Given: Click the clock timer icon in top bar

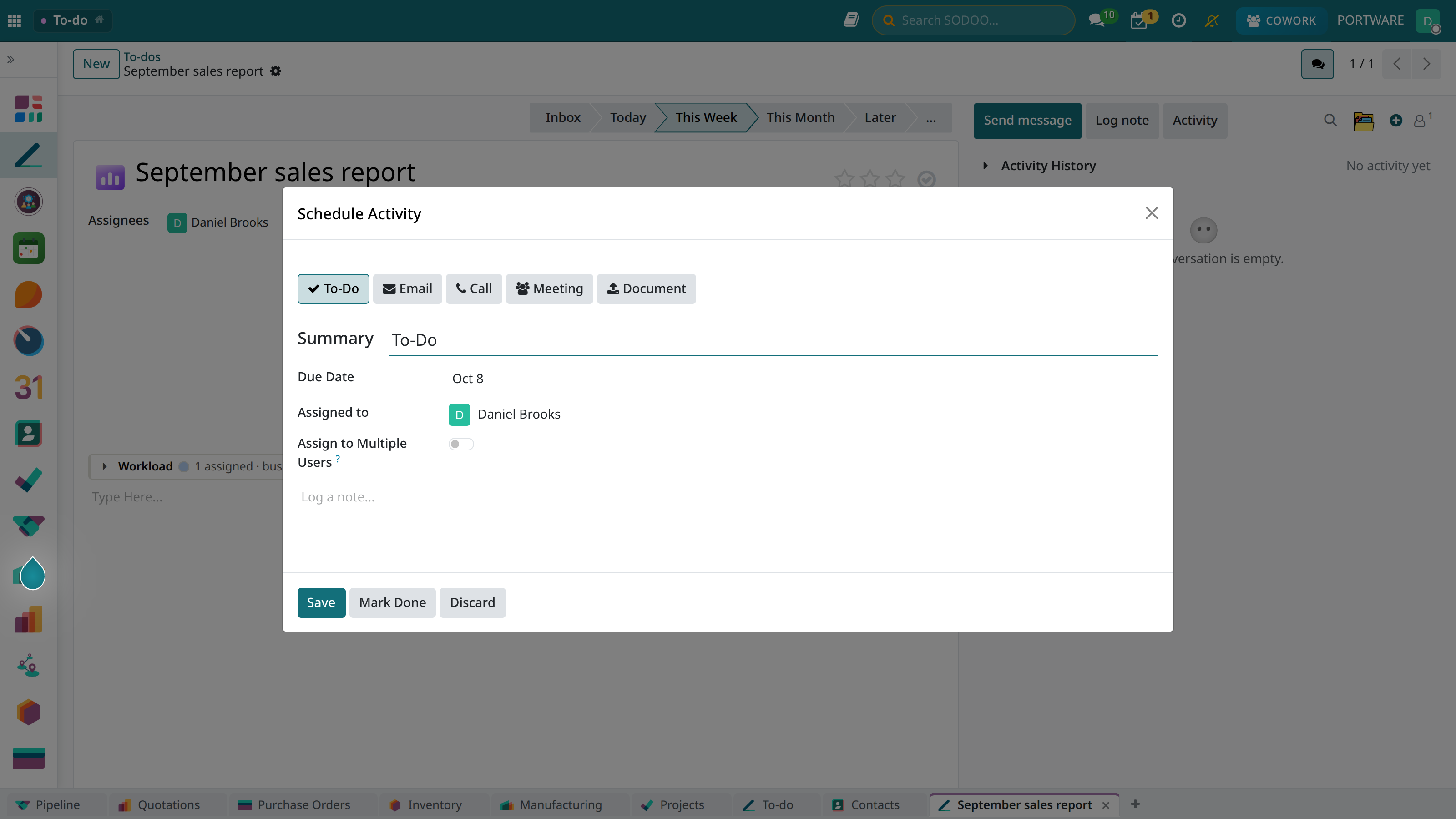Looking at the screenshot, I should click(x=1178, y=20).
